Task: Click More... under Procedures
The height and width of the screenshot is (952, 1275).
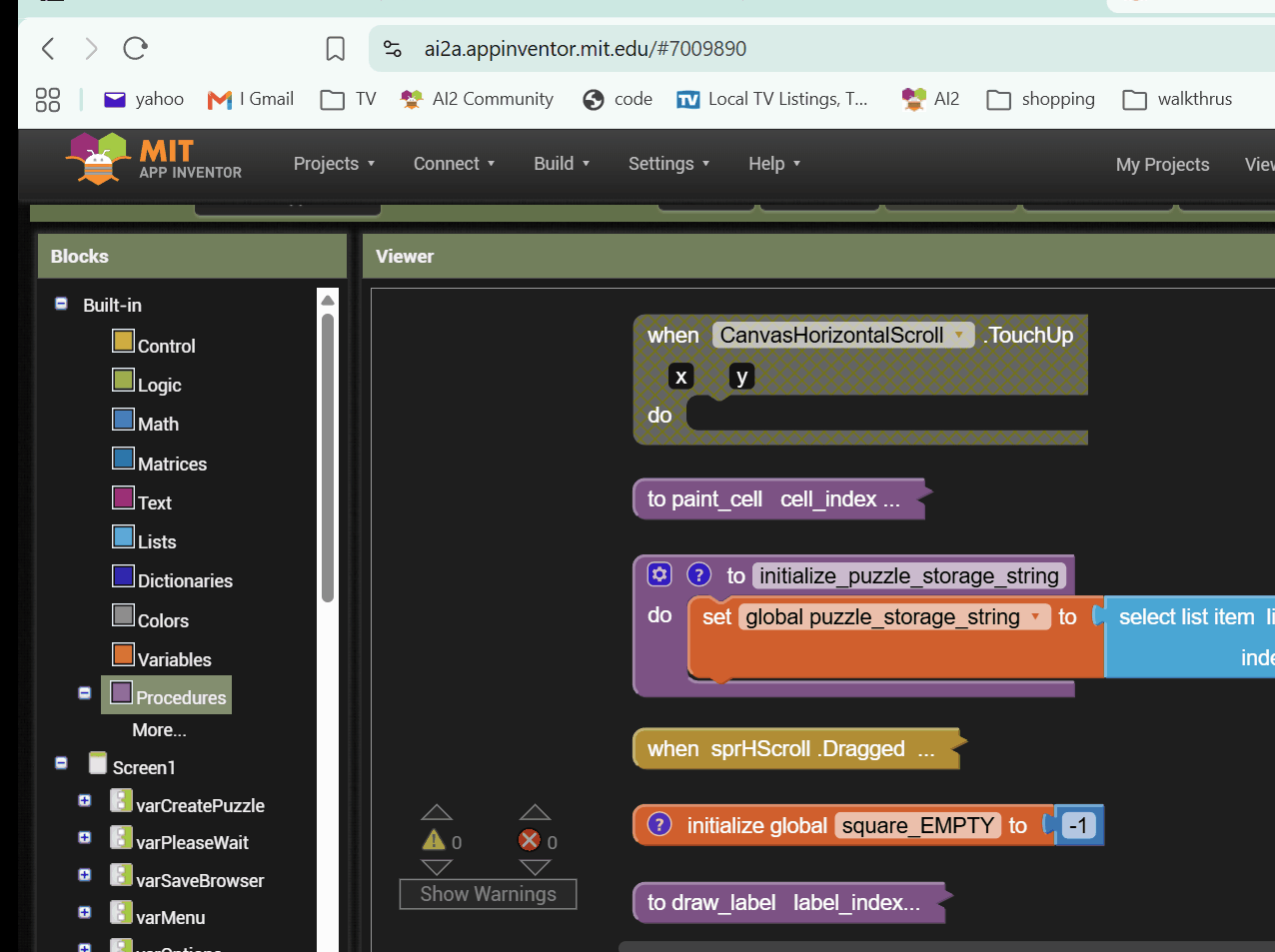Action: [x=159, y=730]
